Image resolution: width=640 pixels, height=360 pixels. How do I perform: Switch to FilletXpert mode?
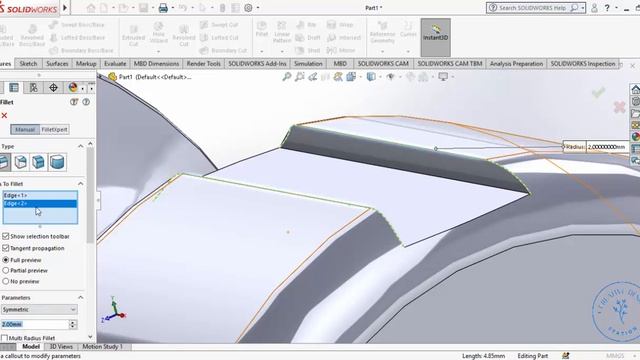(x=54, y=129)
